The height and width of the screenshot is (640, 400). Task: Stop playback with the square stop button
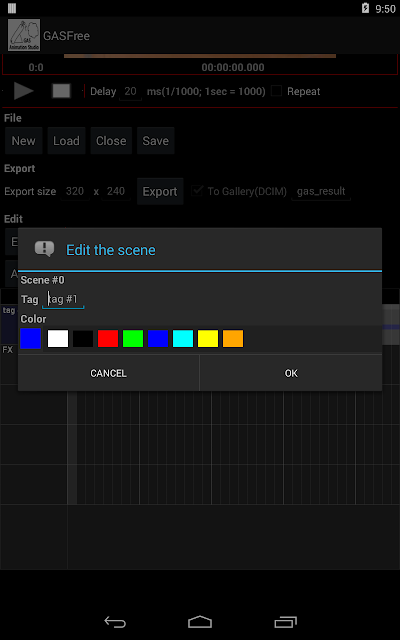[x=61, y=91]
